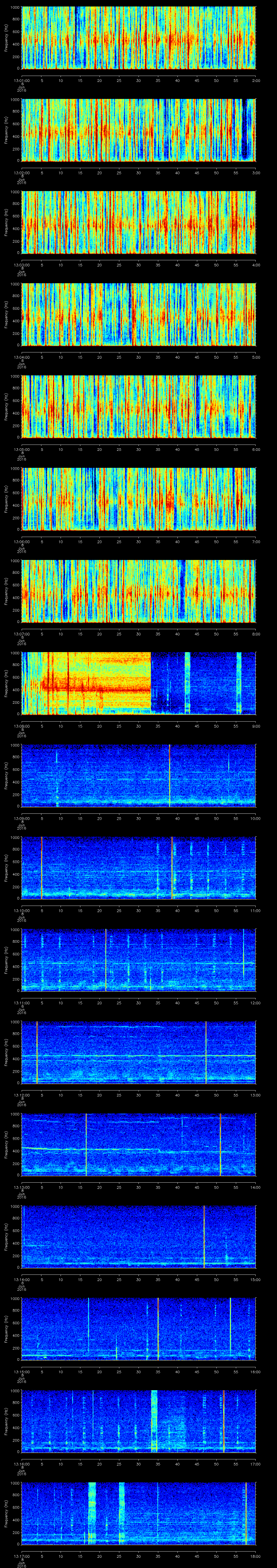
Task: Click the spectrogram panel starting at 13:06:00
Action: pyautogui.click(x=138, y=499)
